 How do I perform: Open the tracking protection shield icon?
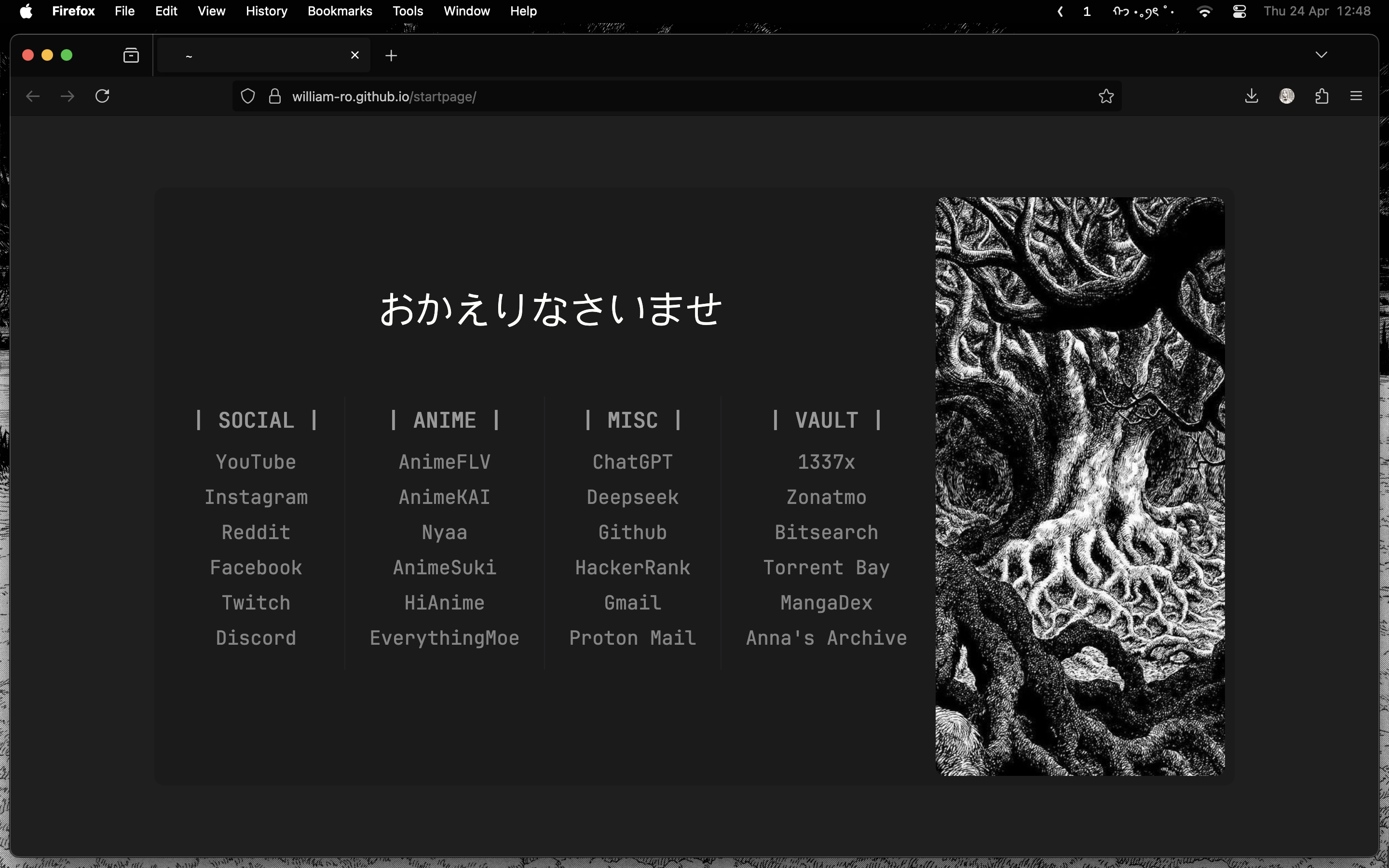(247, 96)
